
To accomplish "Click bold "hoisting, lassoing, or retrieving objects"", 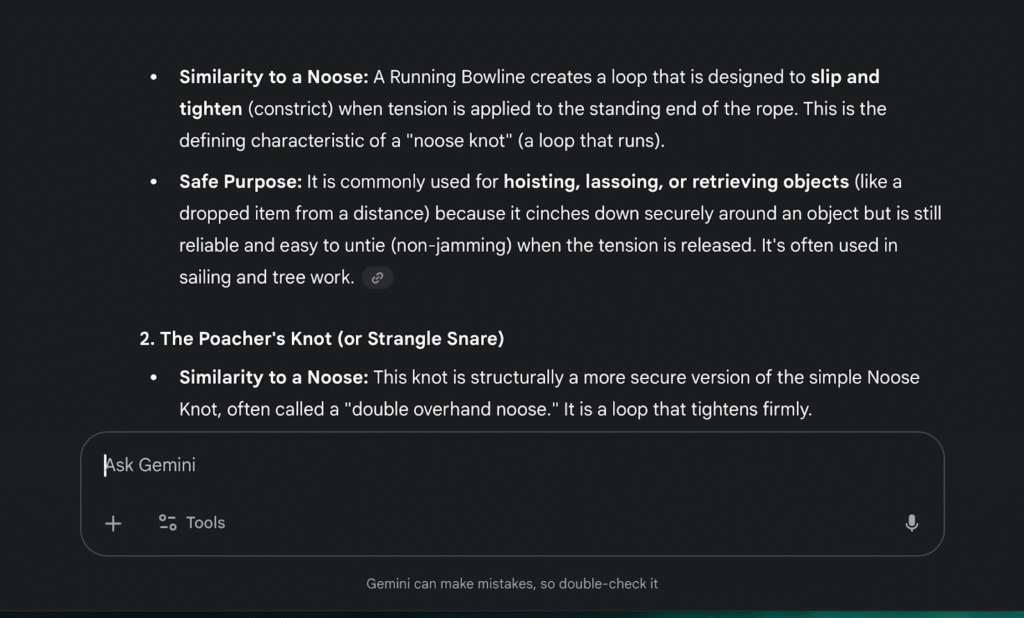I will coord(676,182).
